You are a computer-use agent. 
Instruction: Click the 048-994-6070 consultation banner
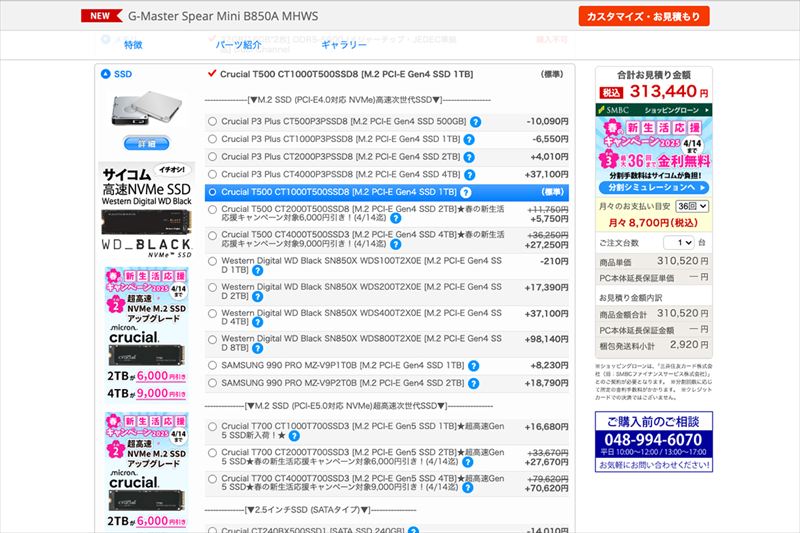click(654, 442)
